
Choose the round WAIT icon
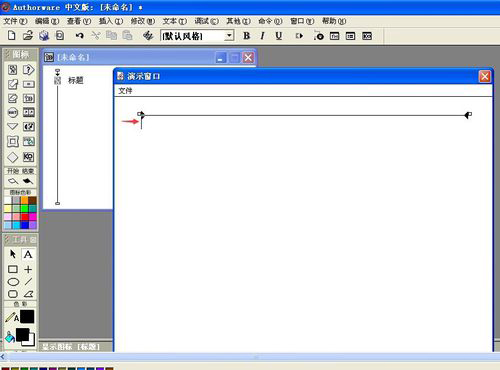pos(13,113)
